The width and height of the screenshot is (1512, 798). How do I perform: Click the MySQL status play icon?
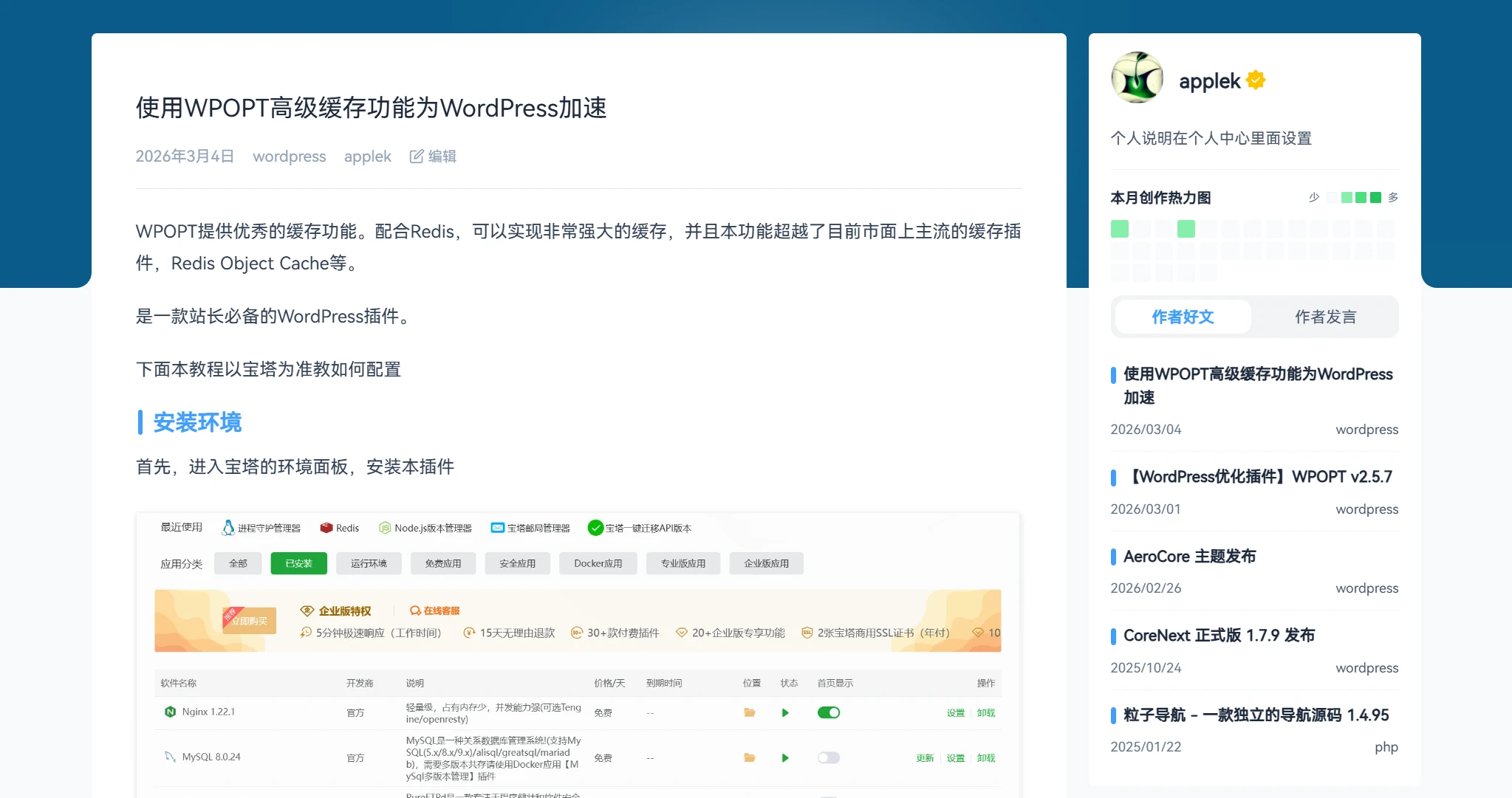[x=785, y=757]
